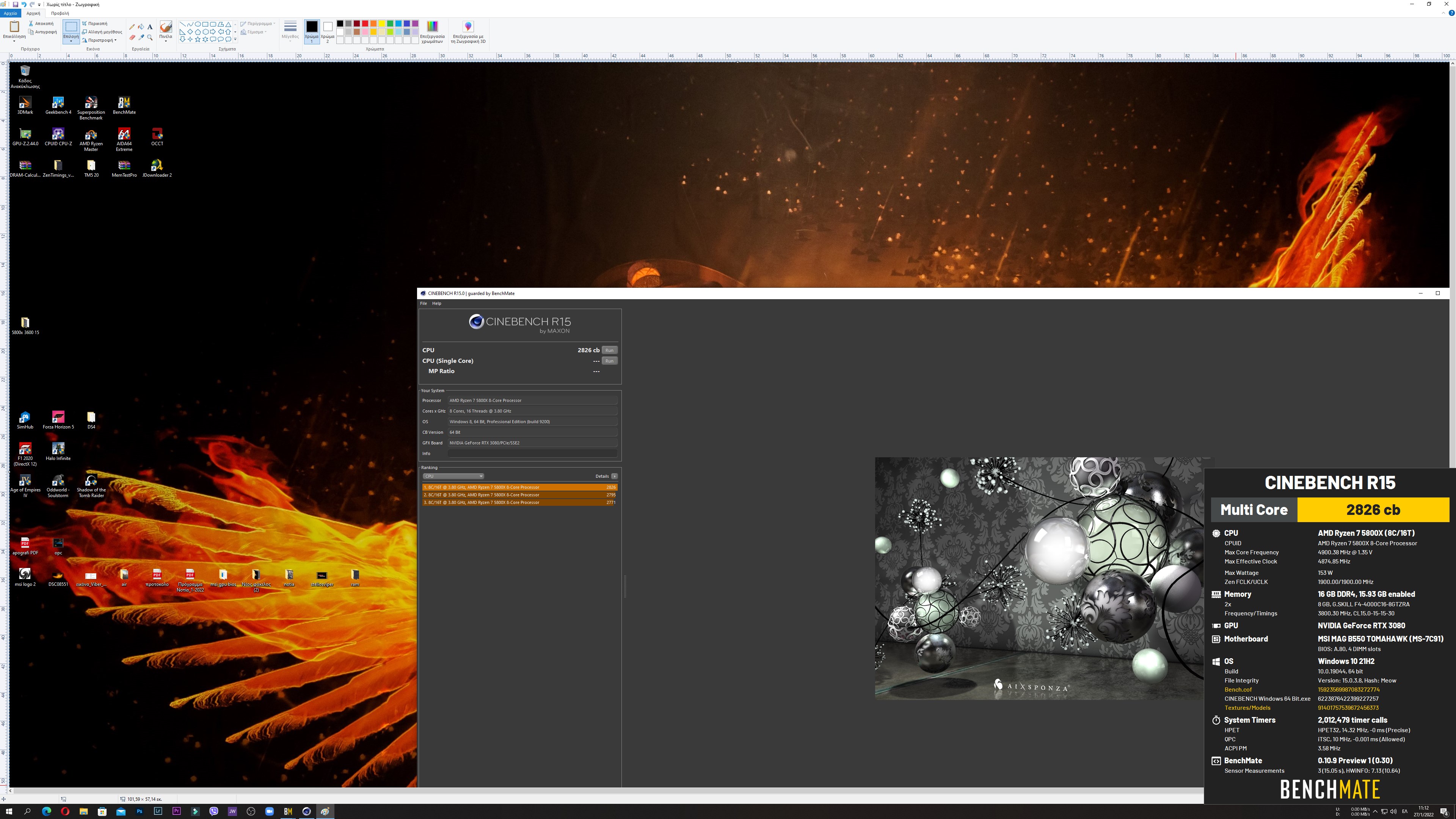Screen dimensions: 1456x819
Task: Pick the purple color swatch
Action: pos(416,24)
